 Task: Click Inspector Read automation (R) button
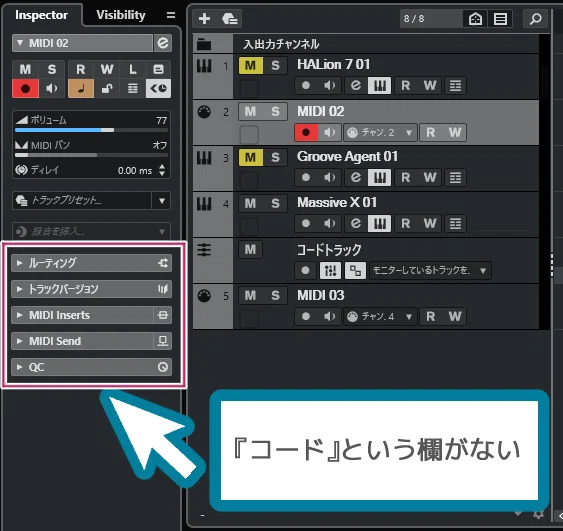pos(81,69)
